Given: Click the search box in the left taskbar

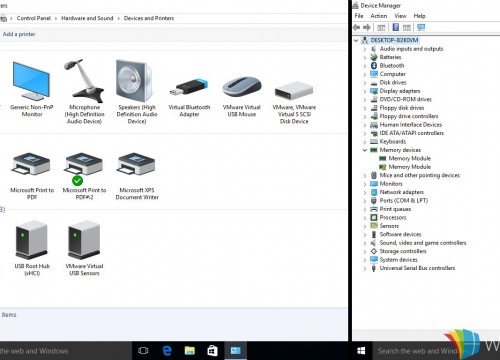Looking at the screenshot, I should pyautogui.click(x=66, y=351).
